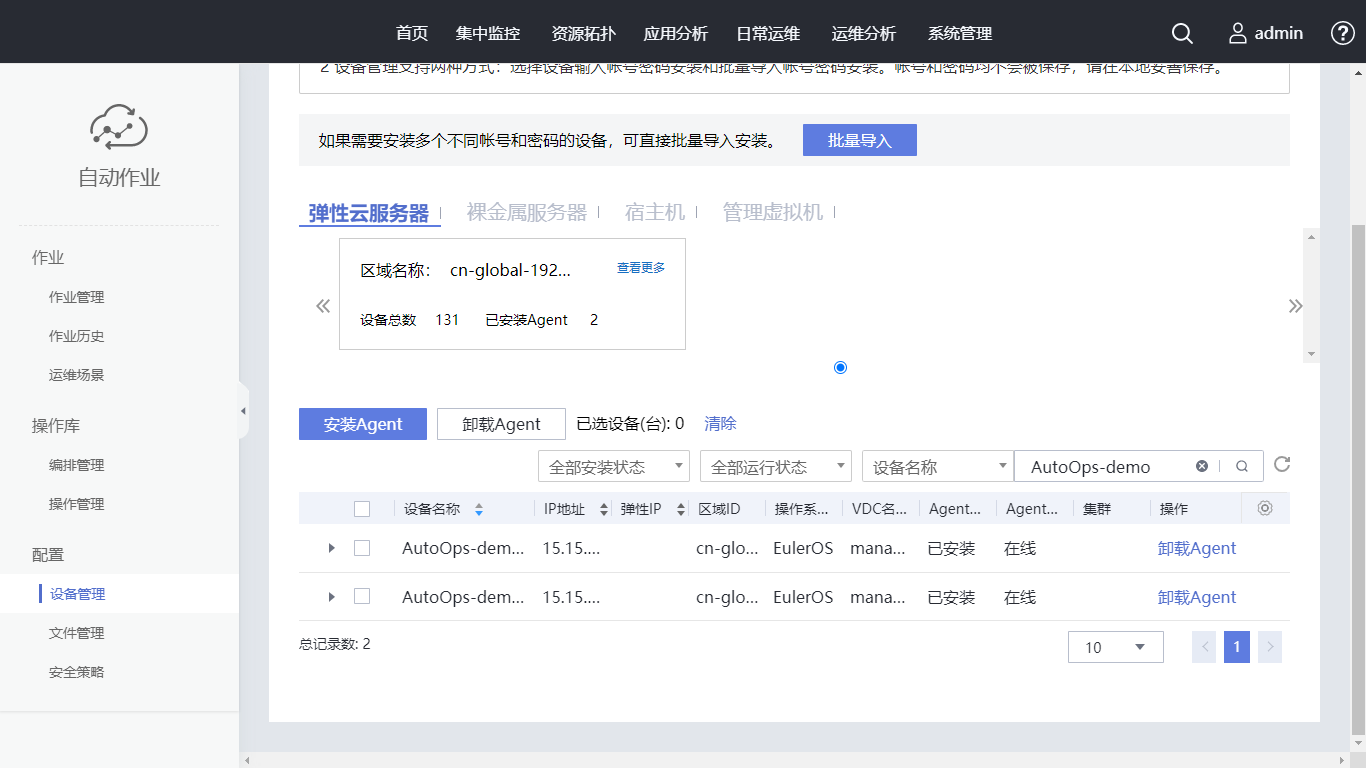Open 日常运维 in the top menu
Screen dimensions: 1366x768
point(768,33)
